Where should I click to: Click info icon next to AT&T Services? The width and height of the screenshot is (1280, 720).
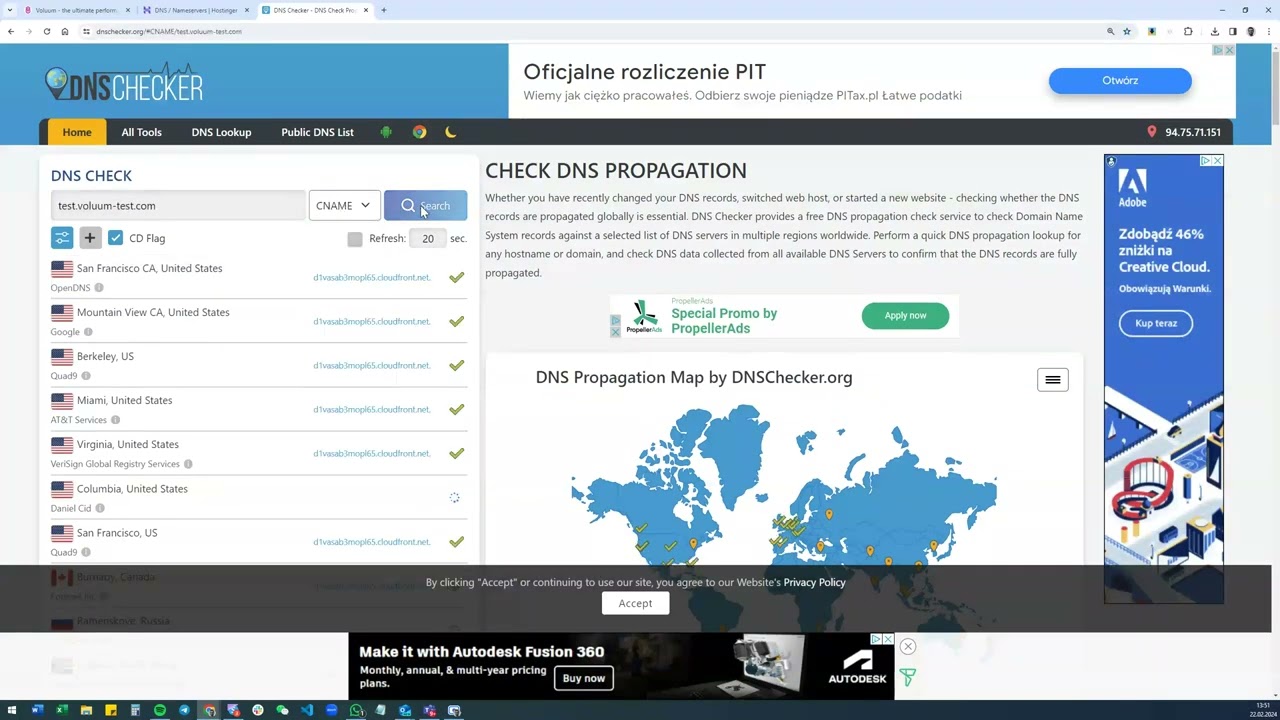pos(115,420)
